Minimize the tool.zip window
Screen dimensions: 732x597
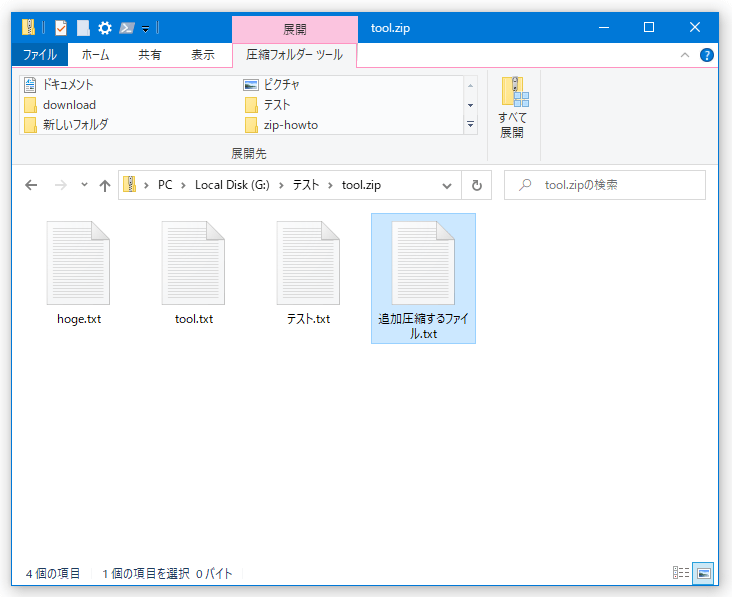pyautogui.click(x=604, y=28)
